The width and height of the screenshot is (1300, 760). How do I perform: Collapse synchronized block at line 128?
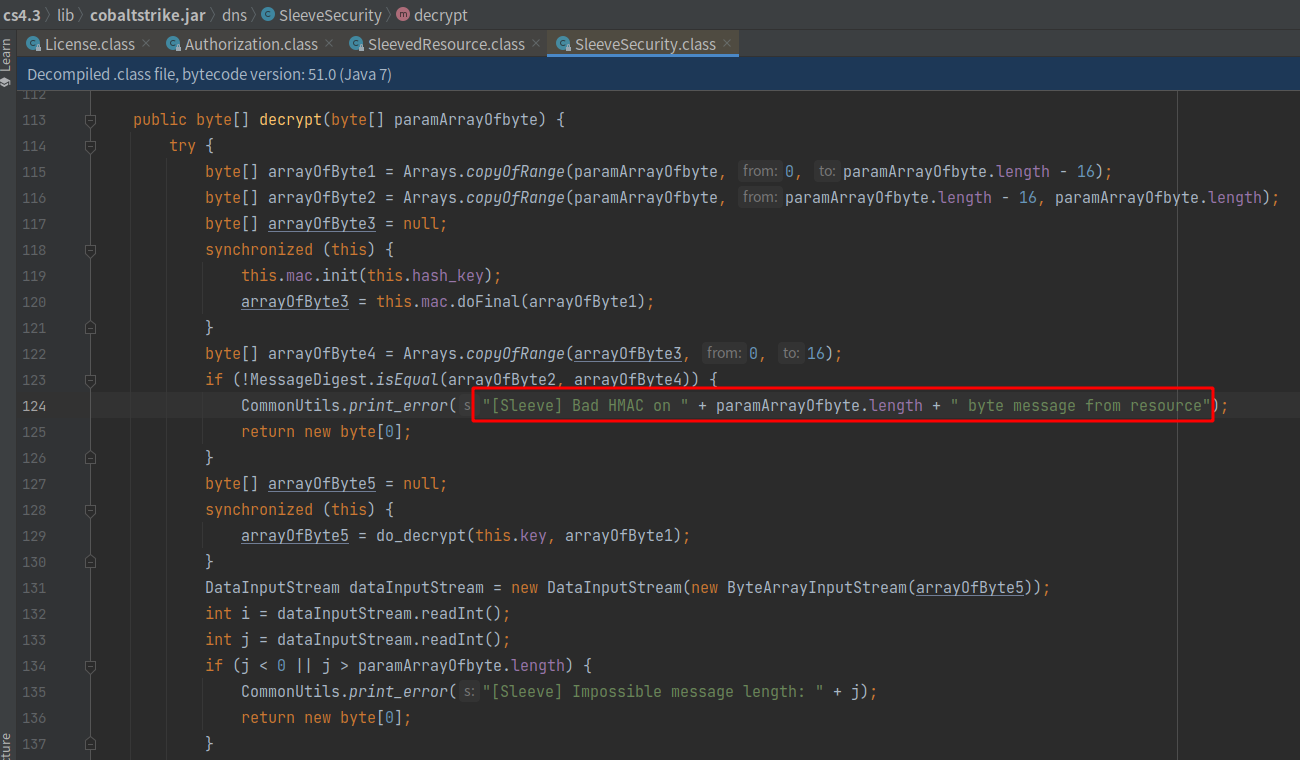90,510
